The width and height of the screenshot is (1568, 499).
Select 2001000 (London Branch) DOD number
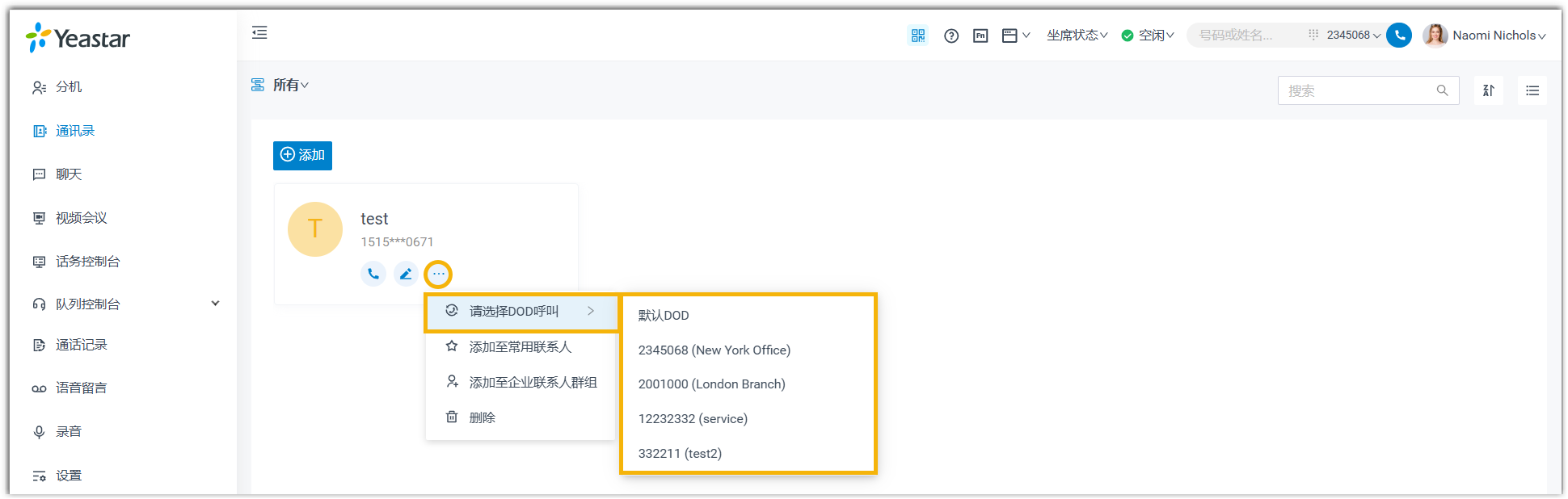[x=711, y=384]
